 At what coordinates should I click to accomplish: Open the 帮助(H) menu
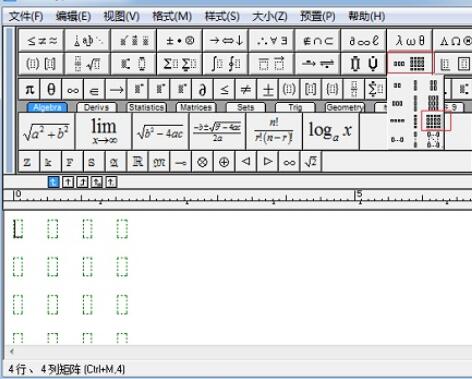[366, 16]
